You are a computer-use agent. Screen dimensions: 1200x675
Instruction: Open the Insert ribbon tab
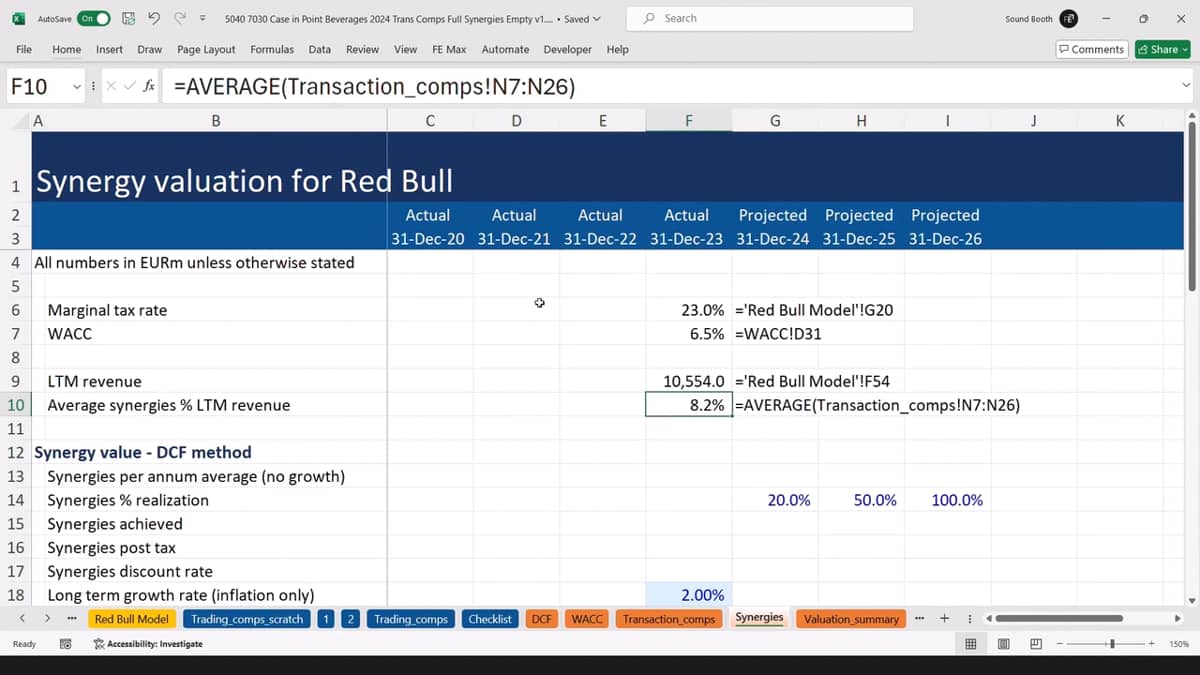tap(109, 49)
